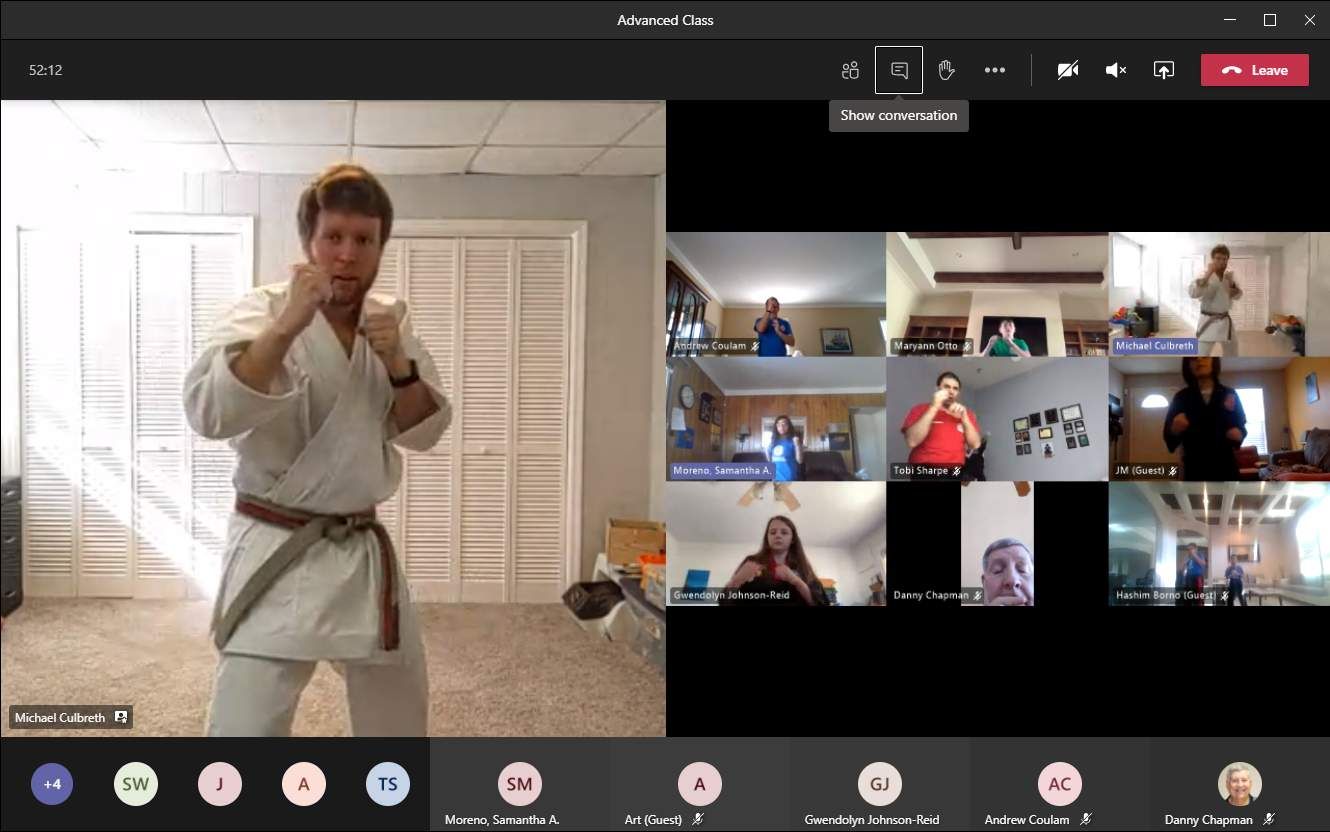Leave the meeting
The width and height of the screenshot is (1330, 832).
[1254, 70]
